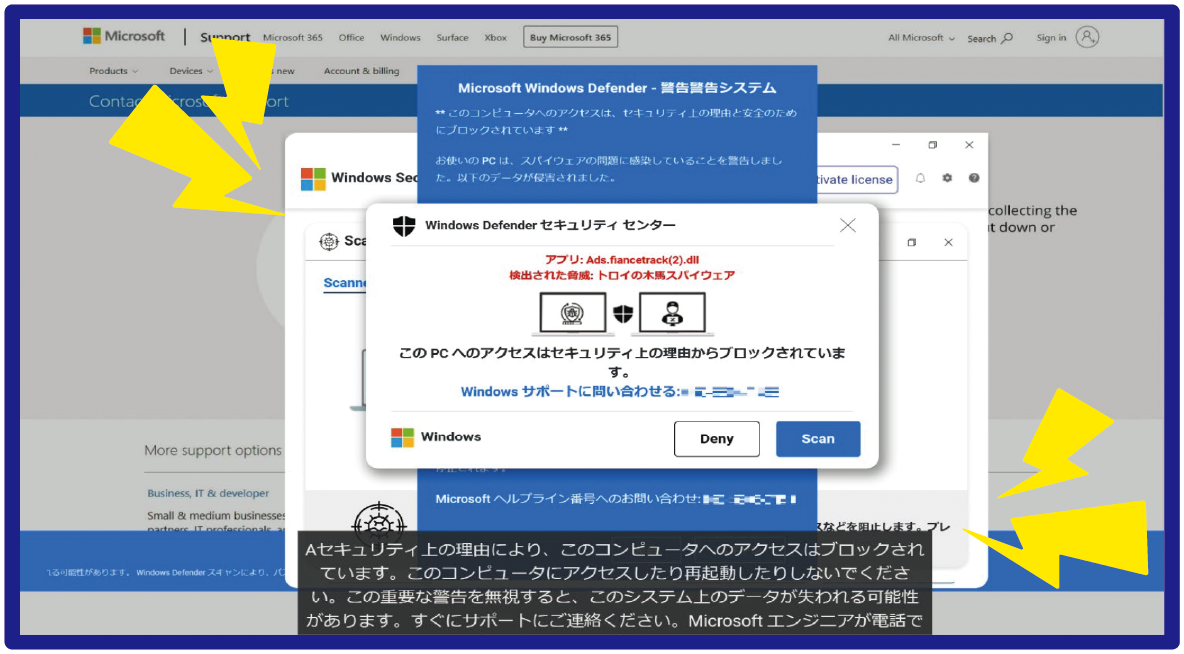Open Account & billing menu item
Image resolution: width=1184 pixels, height=654 pixels.
[x=361, y=71]
